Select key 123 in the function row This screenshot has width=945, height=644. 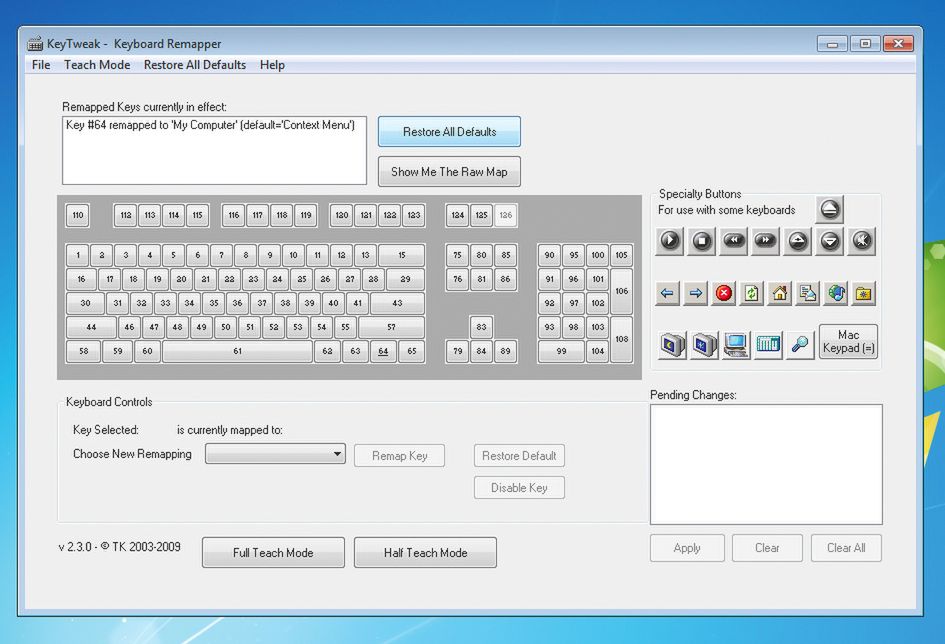pyautogui.click(x=413, y=215)
